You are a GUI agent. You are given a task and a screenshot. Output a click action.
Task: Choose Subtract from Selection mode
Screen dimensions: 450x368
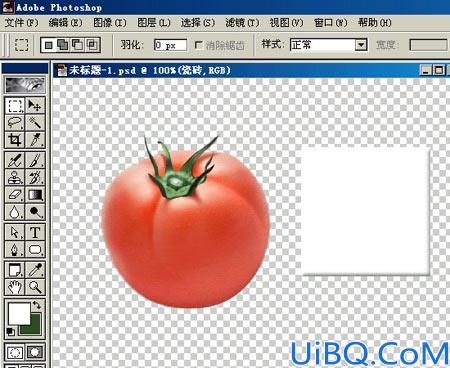pos(77,45)
